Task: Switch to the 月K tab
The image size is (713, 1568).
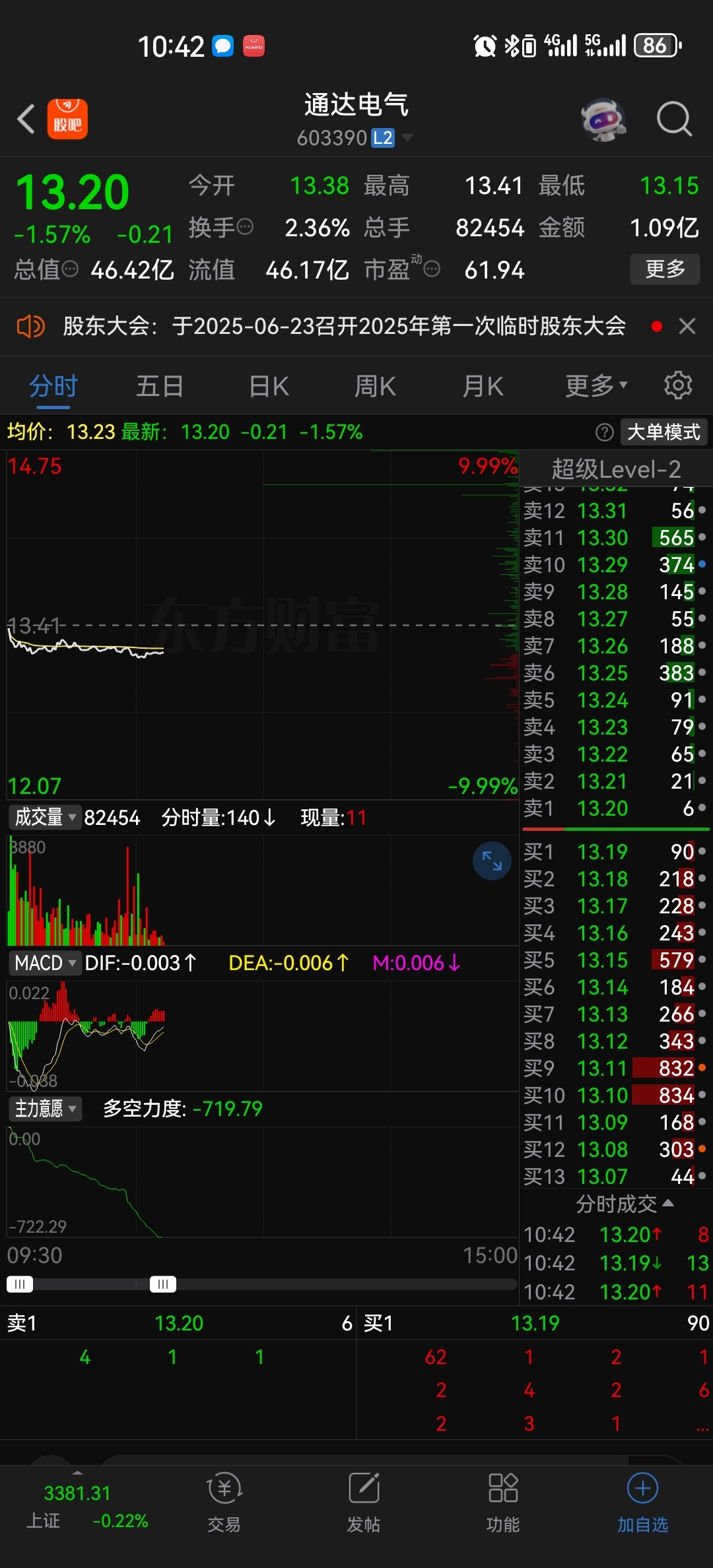Action: coord(483,386)
